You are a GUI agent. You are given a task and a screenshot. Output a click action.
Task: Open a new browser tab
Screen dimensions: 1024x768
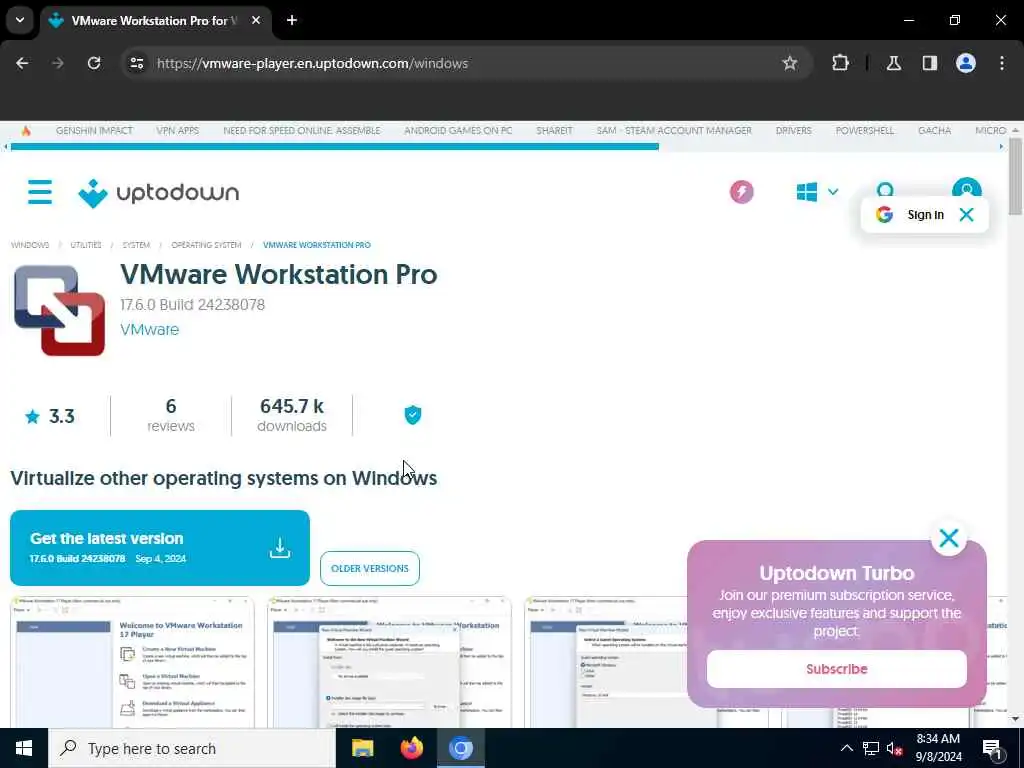(292, 20)
